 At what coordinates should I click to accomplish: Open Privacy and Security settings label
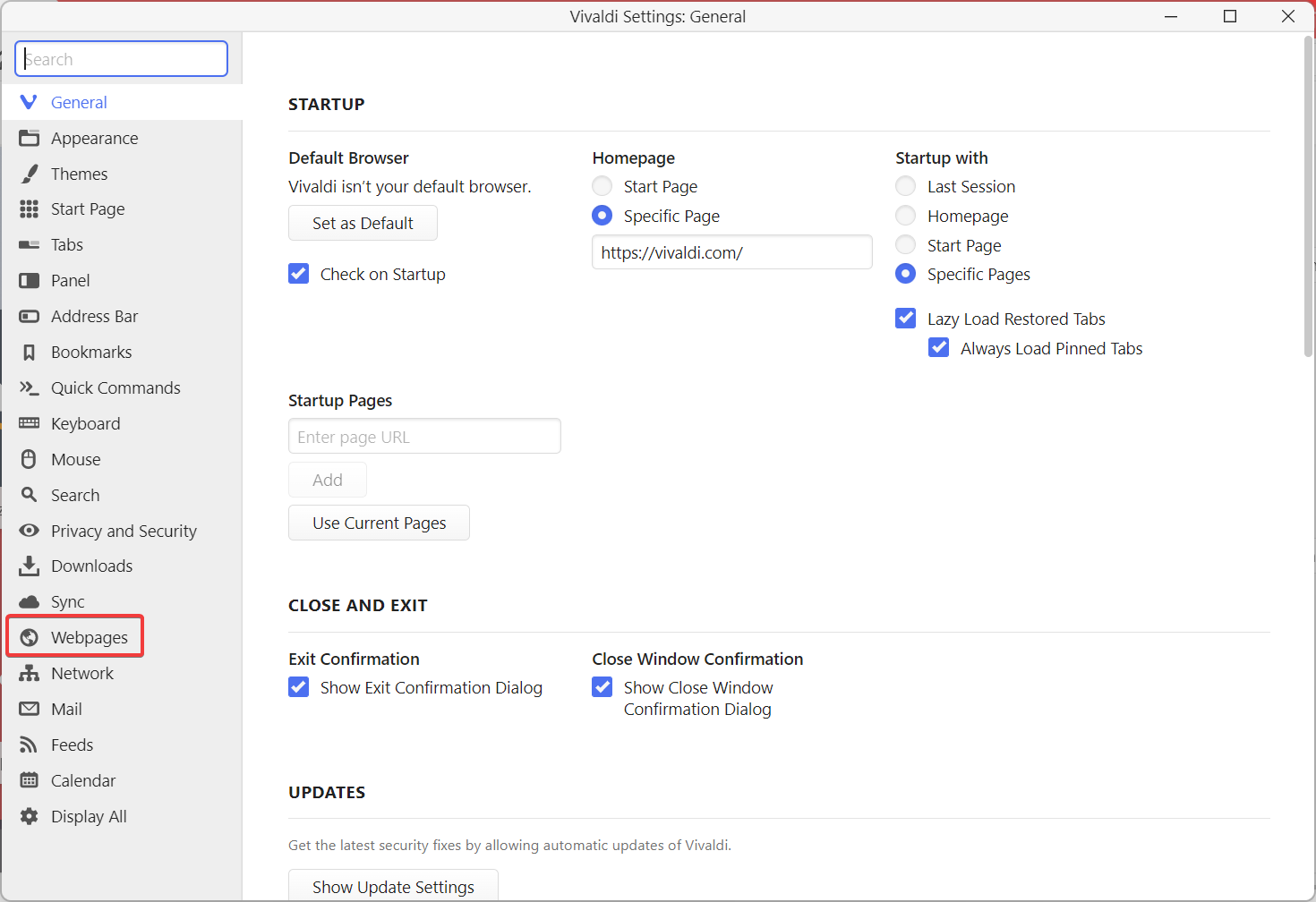(124, 531)
